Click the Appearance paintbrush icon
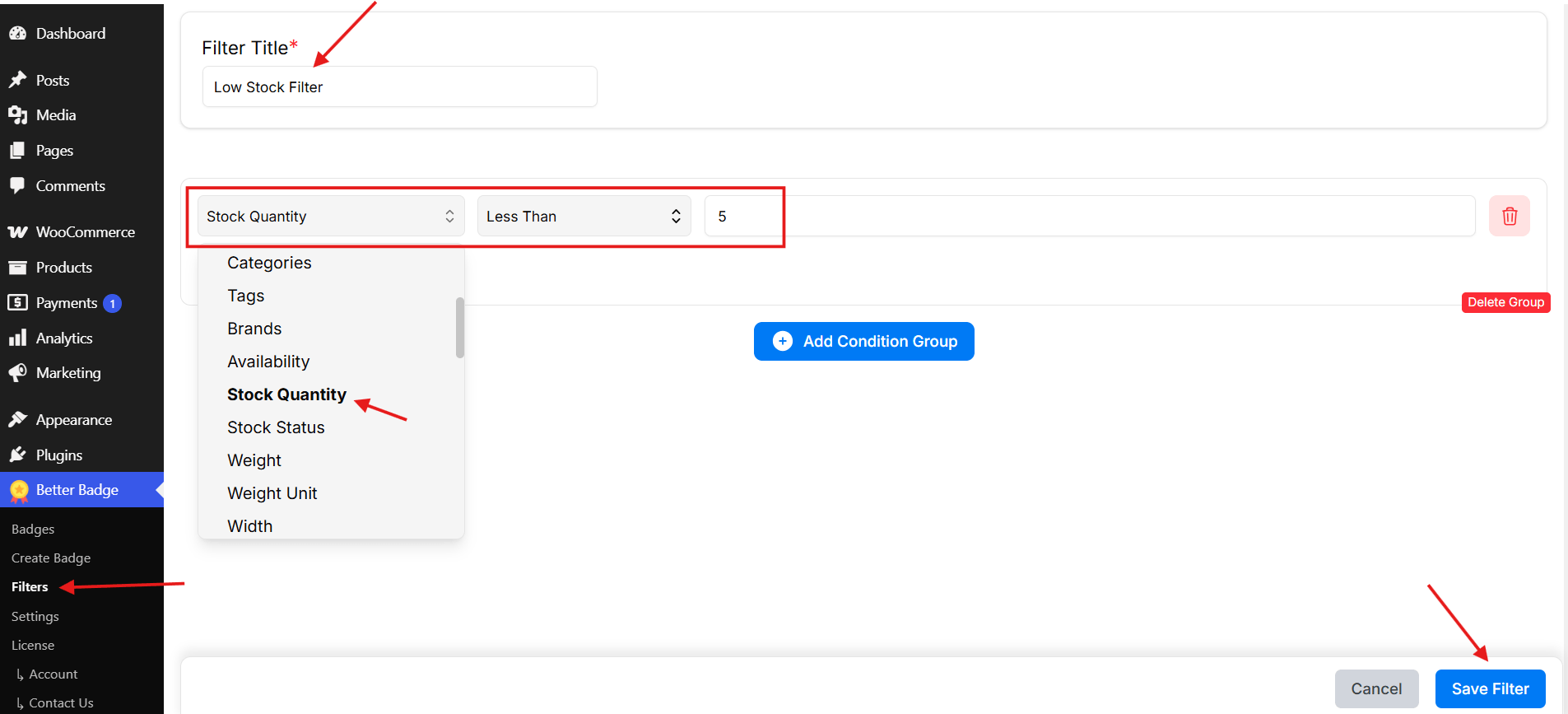1568x714 pixels. [x=17, y=420]
